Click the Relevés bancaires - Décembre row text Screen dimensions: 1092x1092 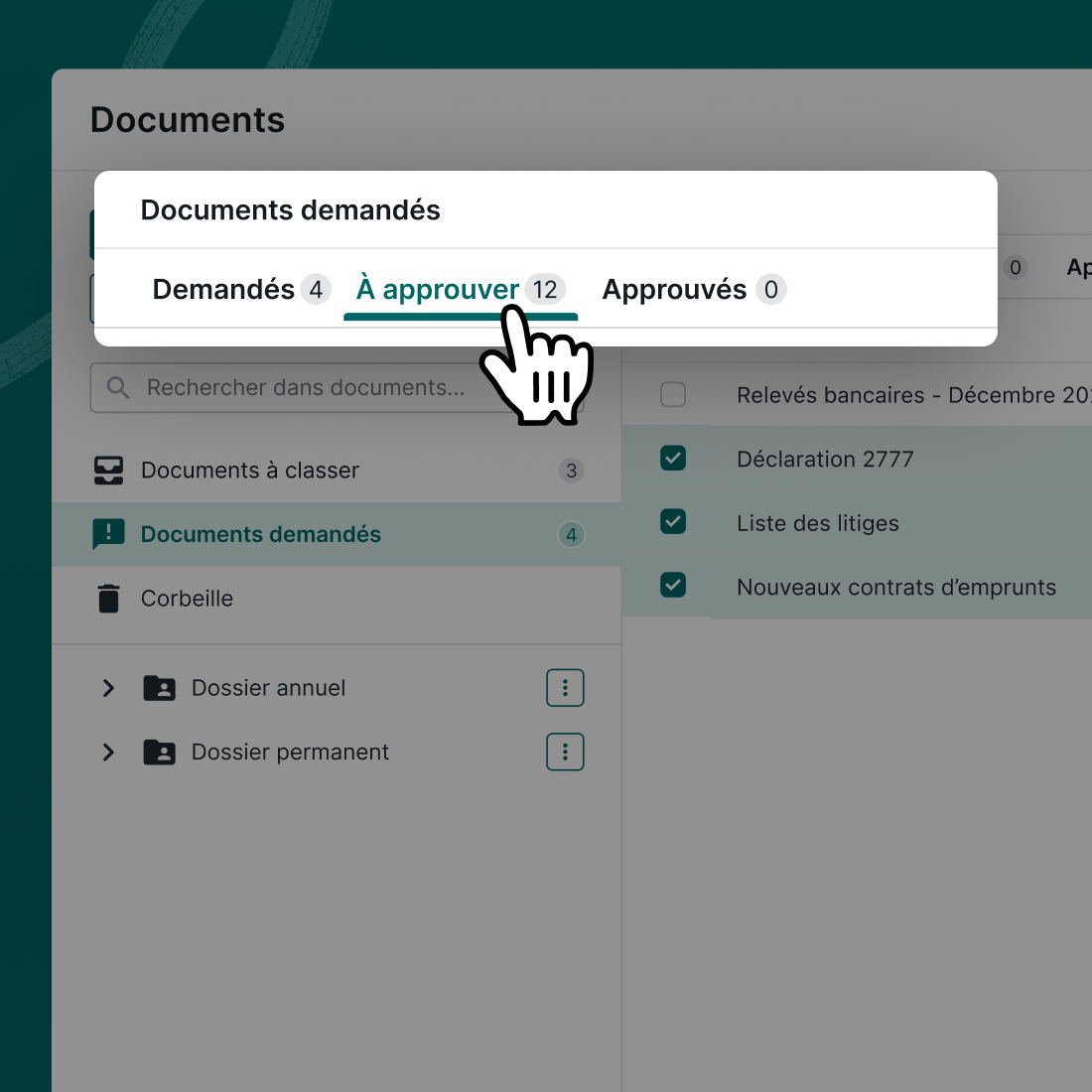[x=913, y=395]
